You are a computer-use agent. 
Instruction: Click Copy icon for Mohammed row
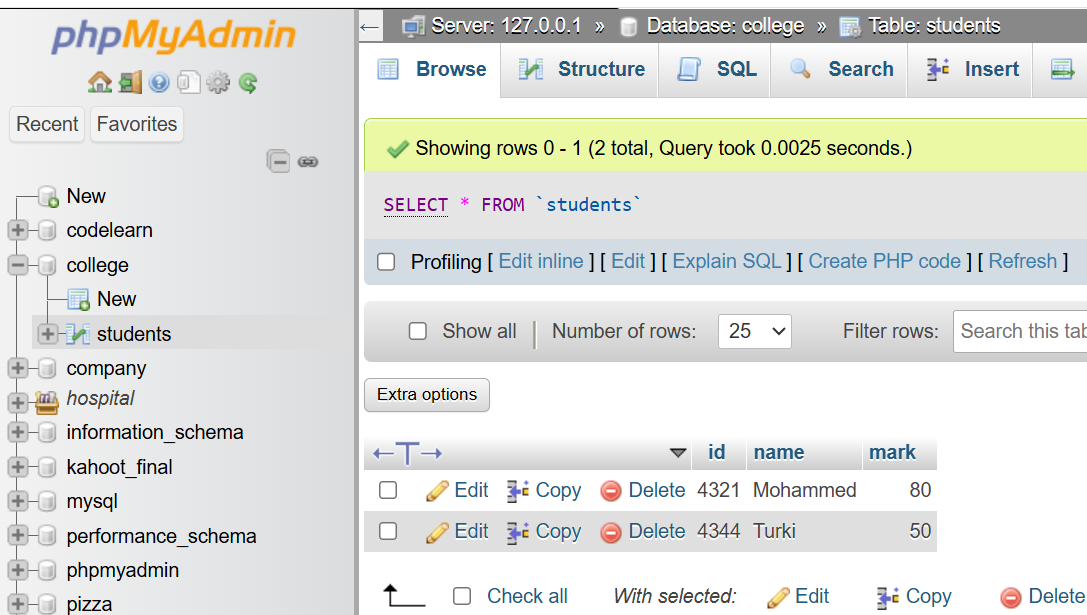click(x=518, y=490)
